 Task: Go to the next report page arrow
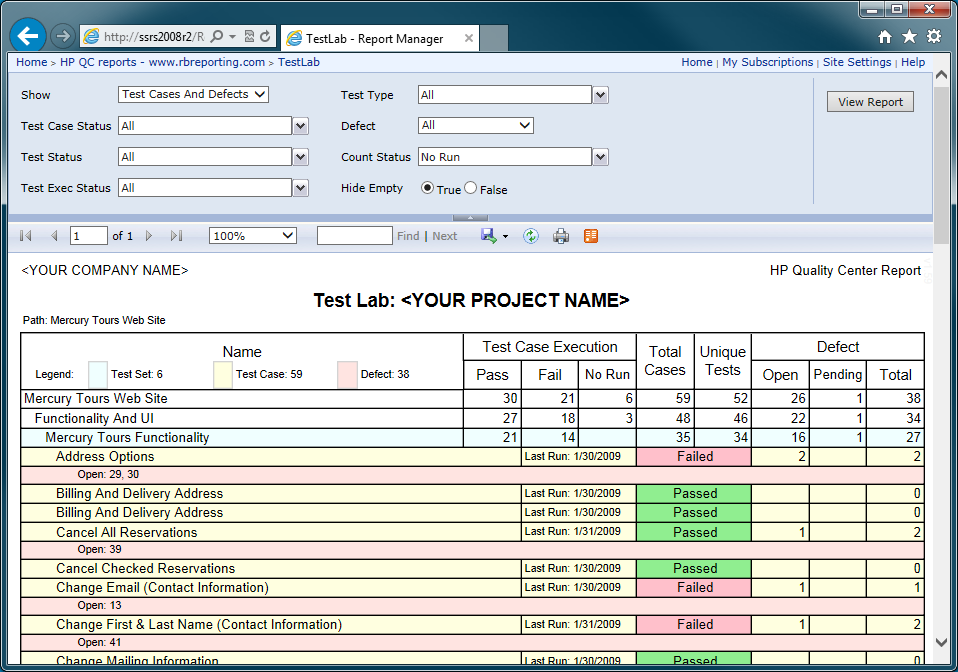click(x=149, y=236)
